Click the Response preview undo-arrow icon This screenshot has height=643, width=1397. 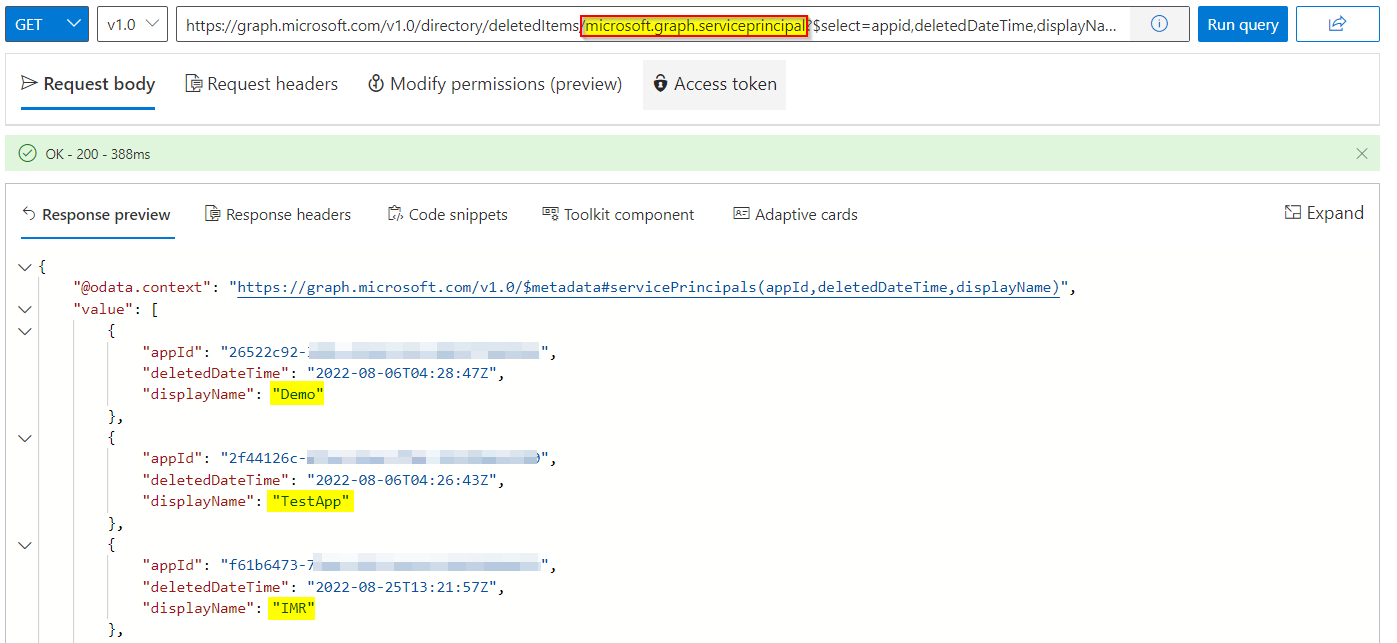click(29, 214)
